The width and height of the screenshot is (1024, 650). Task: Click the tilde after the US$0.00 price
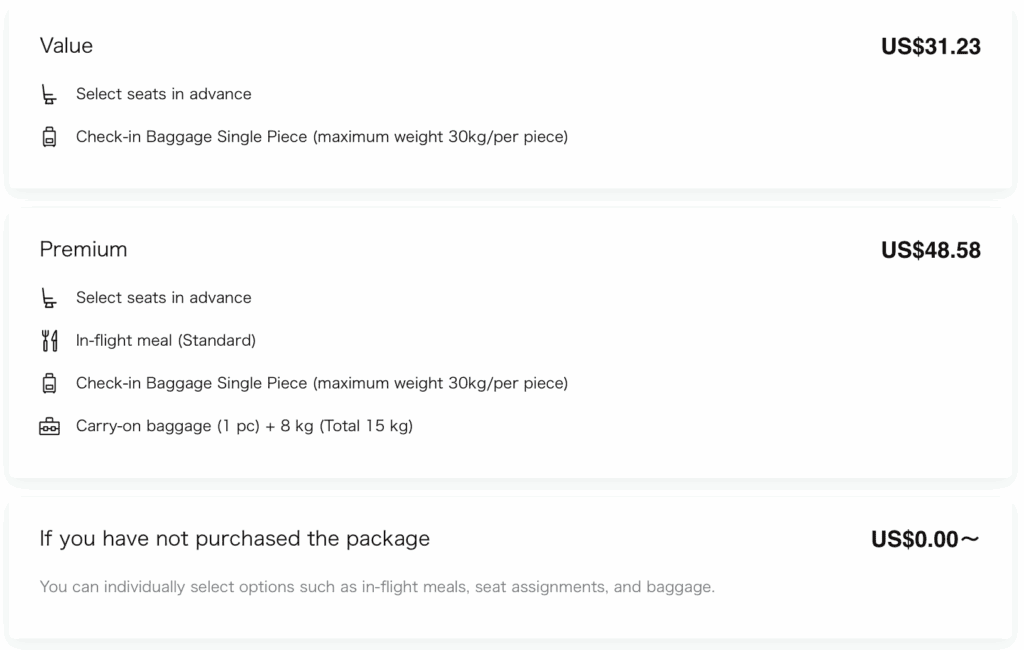pyautogui.click(x=970, y=540)
